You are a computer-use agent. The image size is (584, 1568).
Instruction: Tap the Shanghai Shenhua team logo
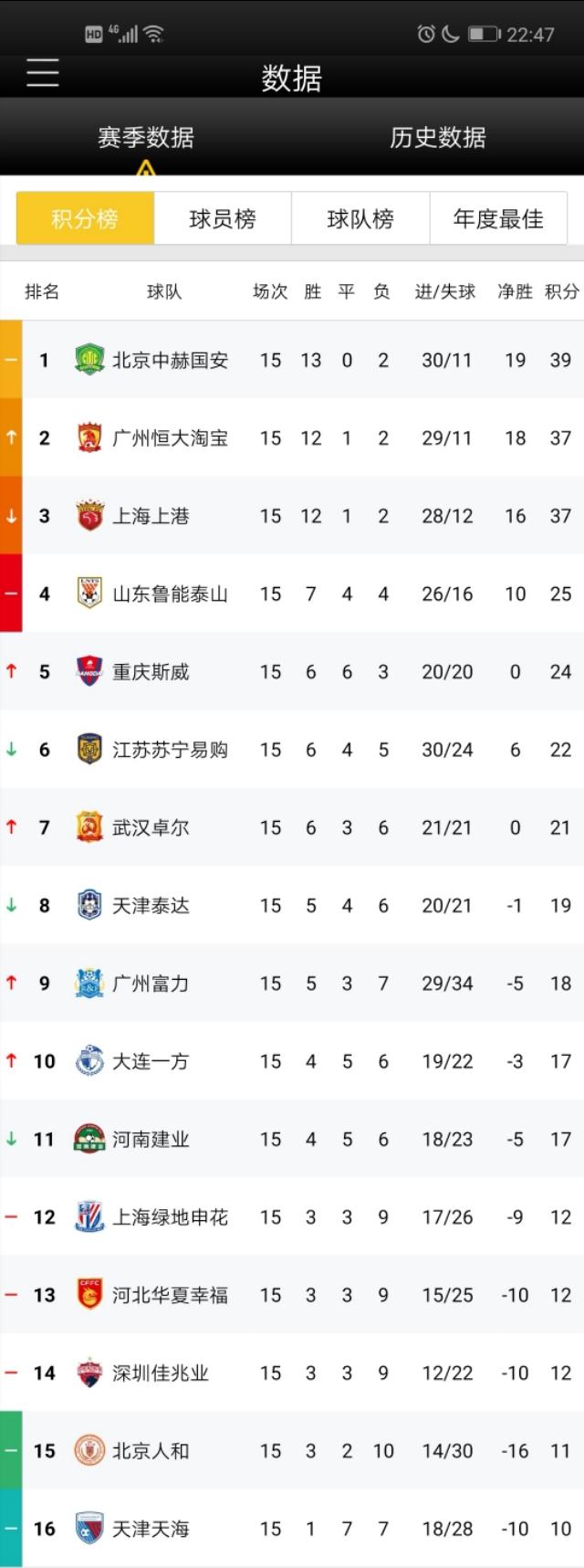[89, 1216]
